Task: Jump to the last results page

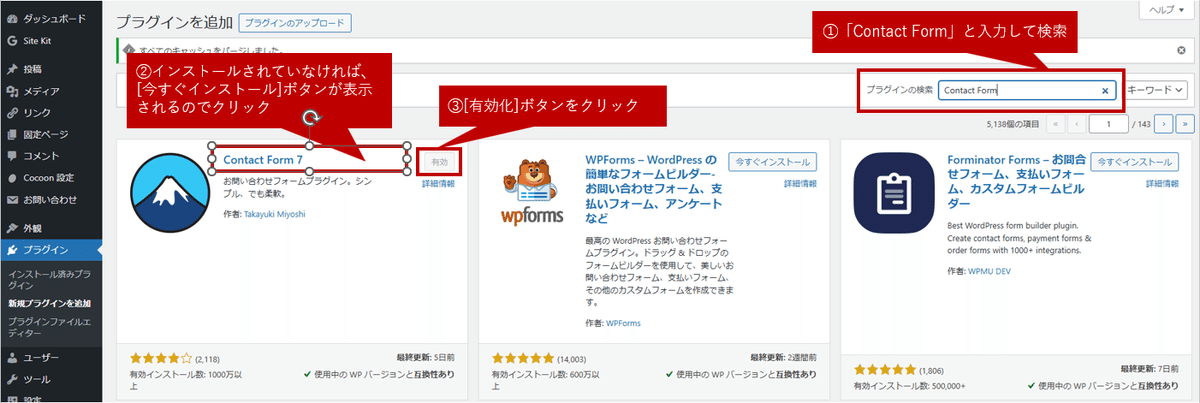Action: 1186,124
